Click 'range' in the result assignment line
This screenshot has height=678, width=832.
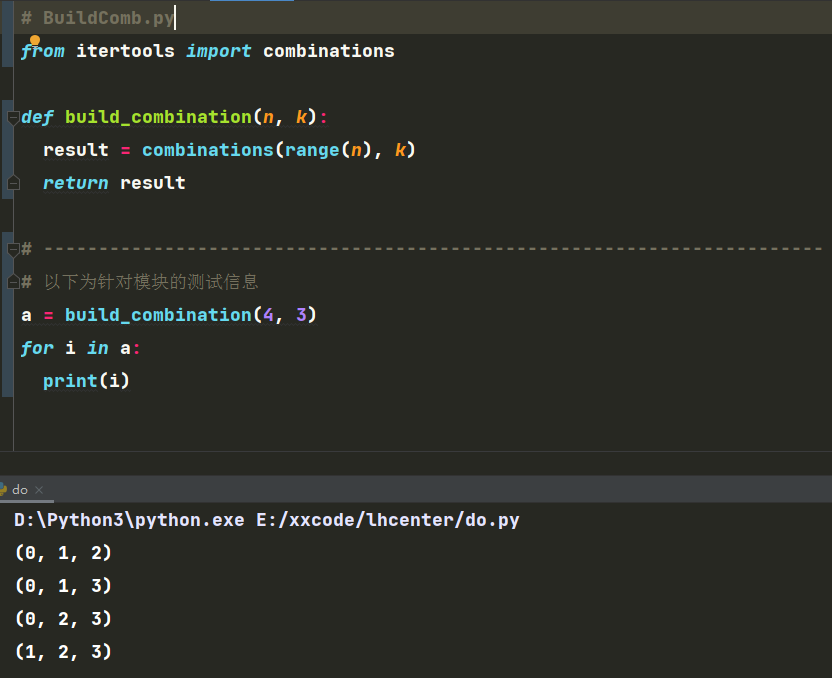pos(312,150)
